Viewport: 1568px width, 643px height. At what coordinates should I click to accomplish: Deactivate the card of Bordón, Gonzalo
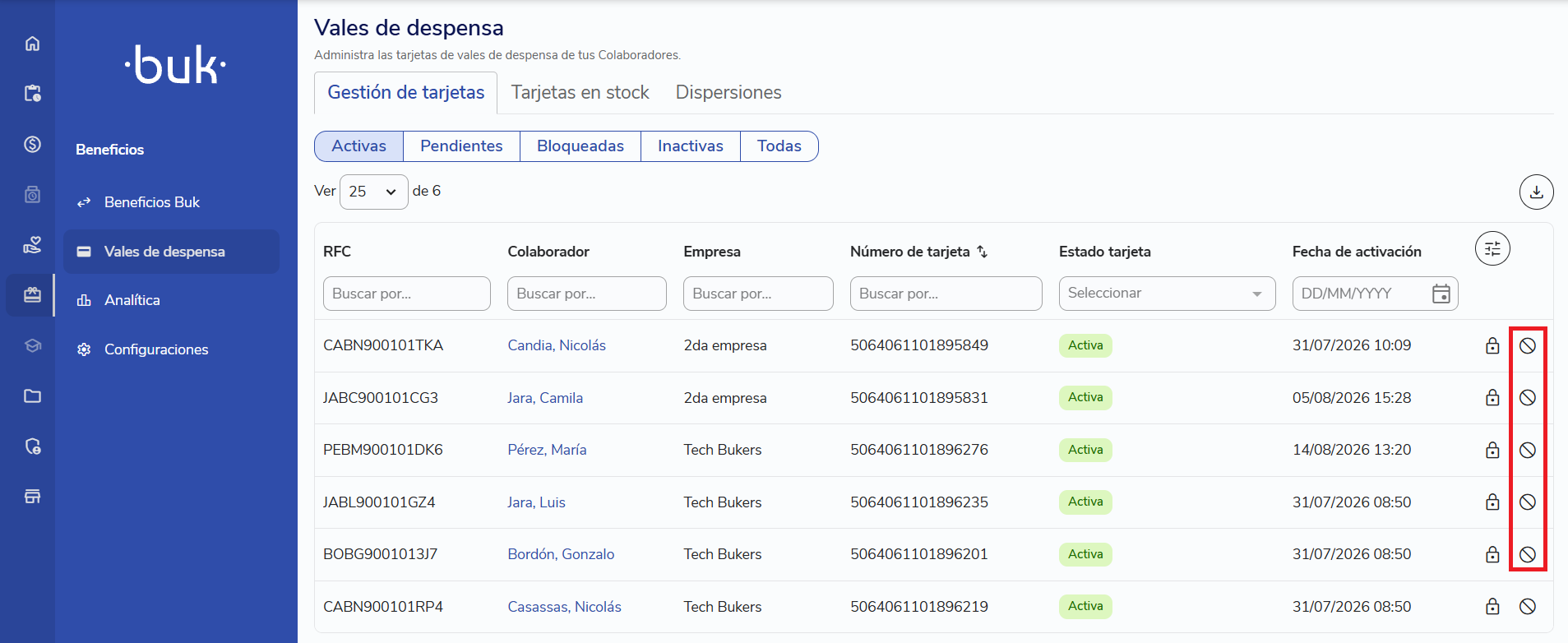(1527, 554)
